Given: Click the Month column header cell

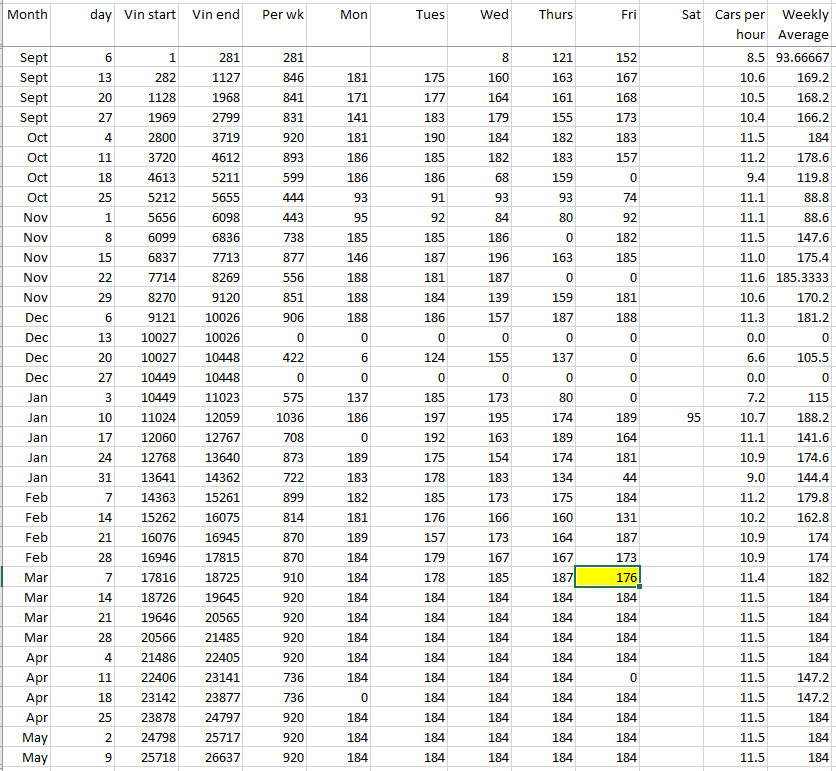Looking at the screenshot, I should tap(27, 15).
